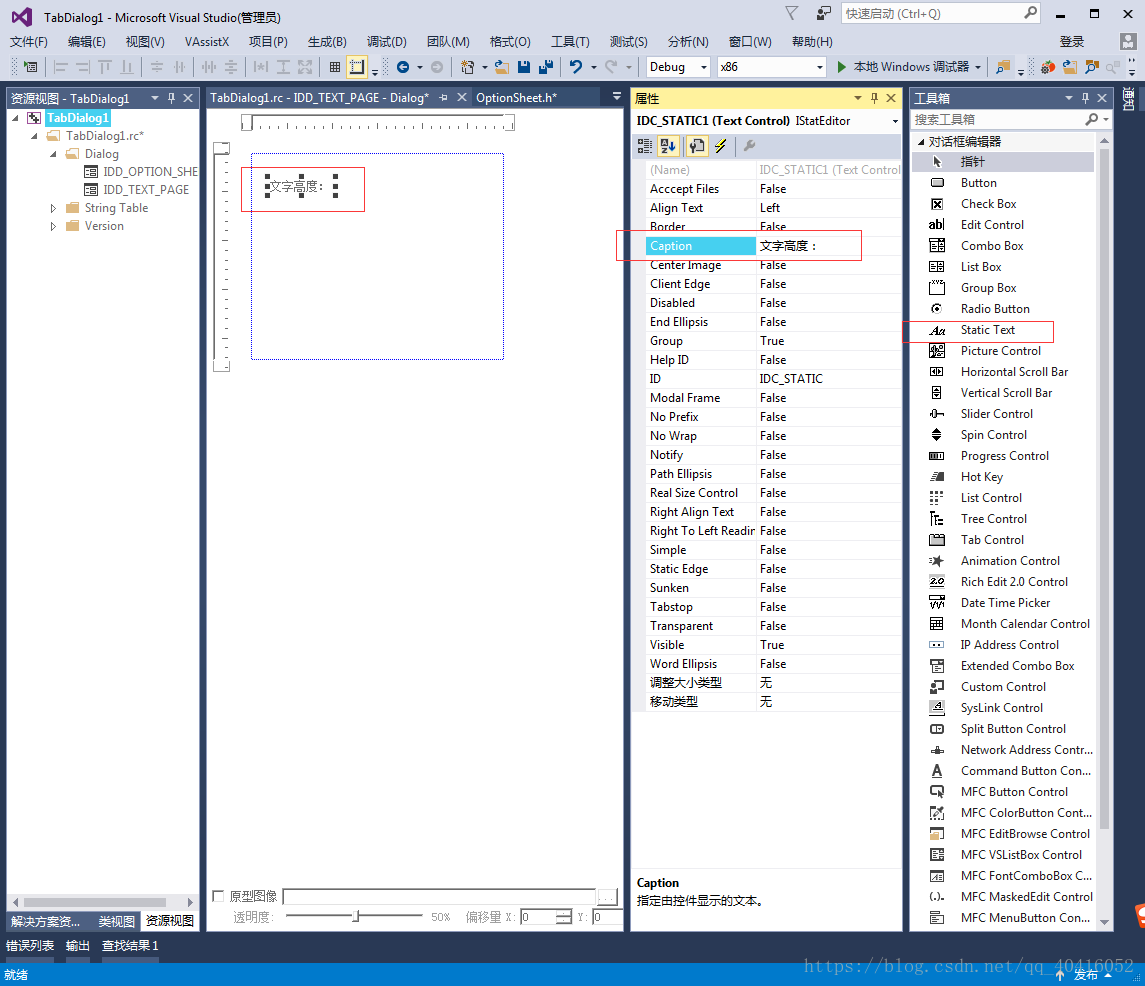Pin the 工具箱 panel
The width and height of the screenshot is (1145, 986).
point(1085,98)
